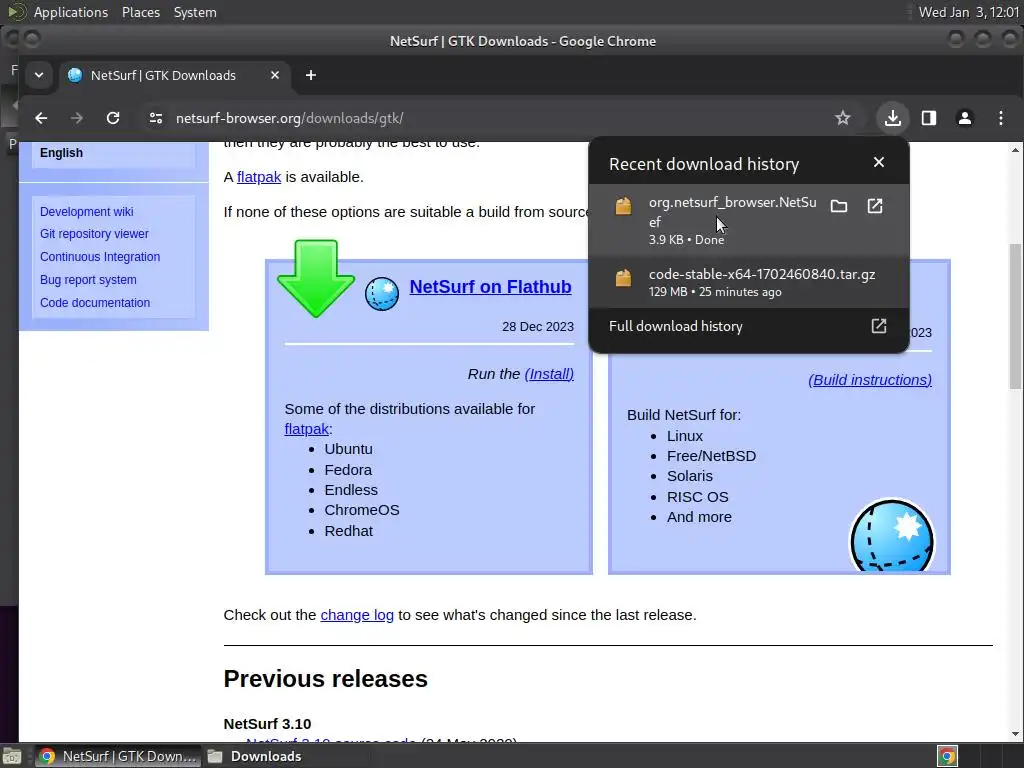Toggle the Chrome downloads toolbar icon

(893, 118)
